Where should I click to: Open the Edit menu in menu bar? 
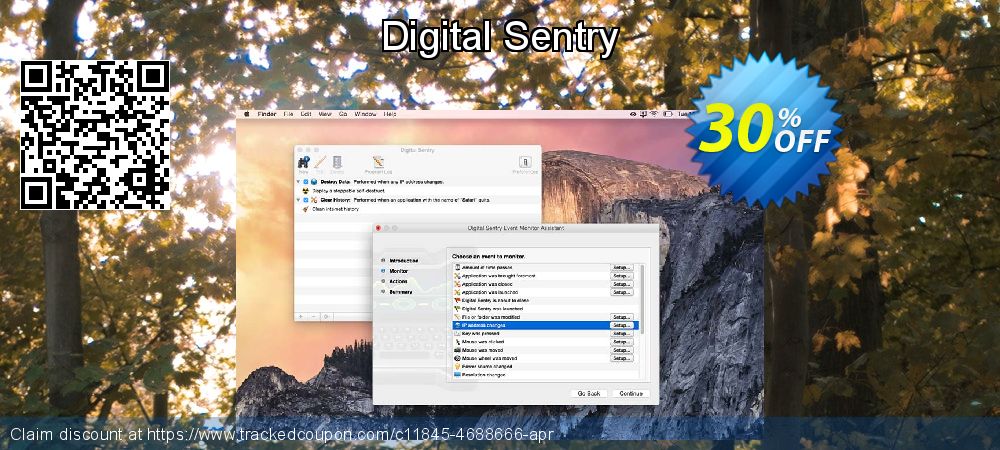(x=306, y=114)
